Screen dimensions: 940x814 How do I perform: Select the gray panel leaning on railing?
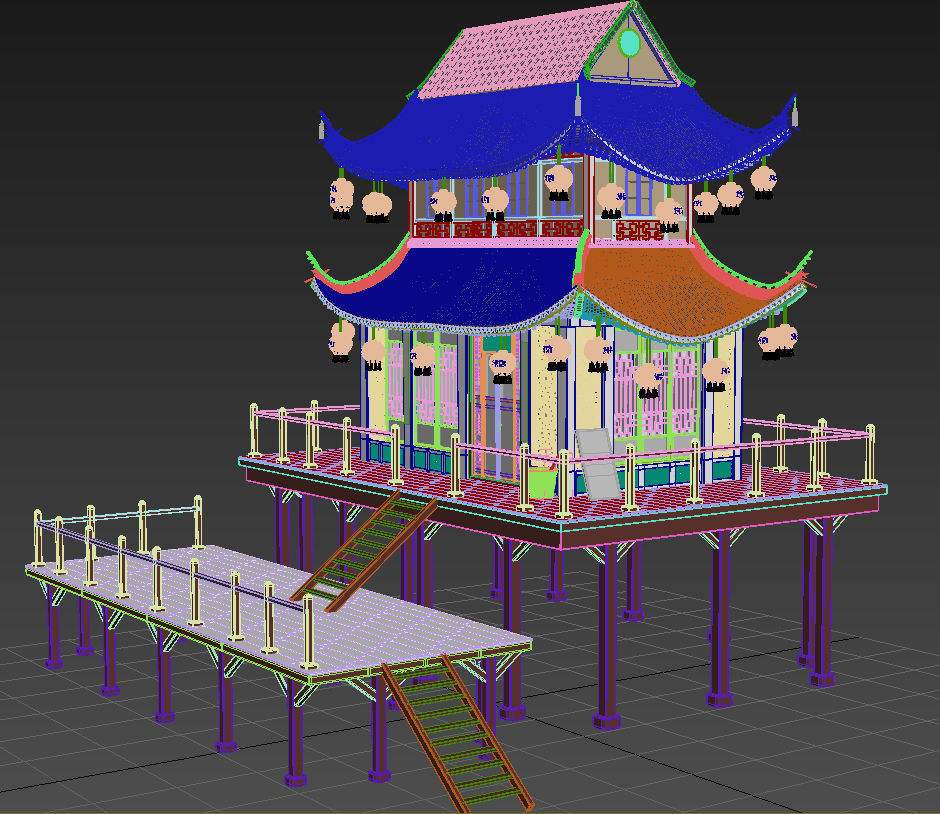[x=598, y=464]
